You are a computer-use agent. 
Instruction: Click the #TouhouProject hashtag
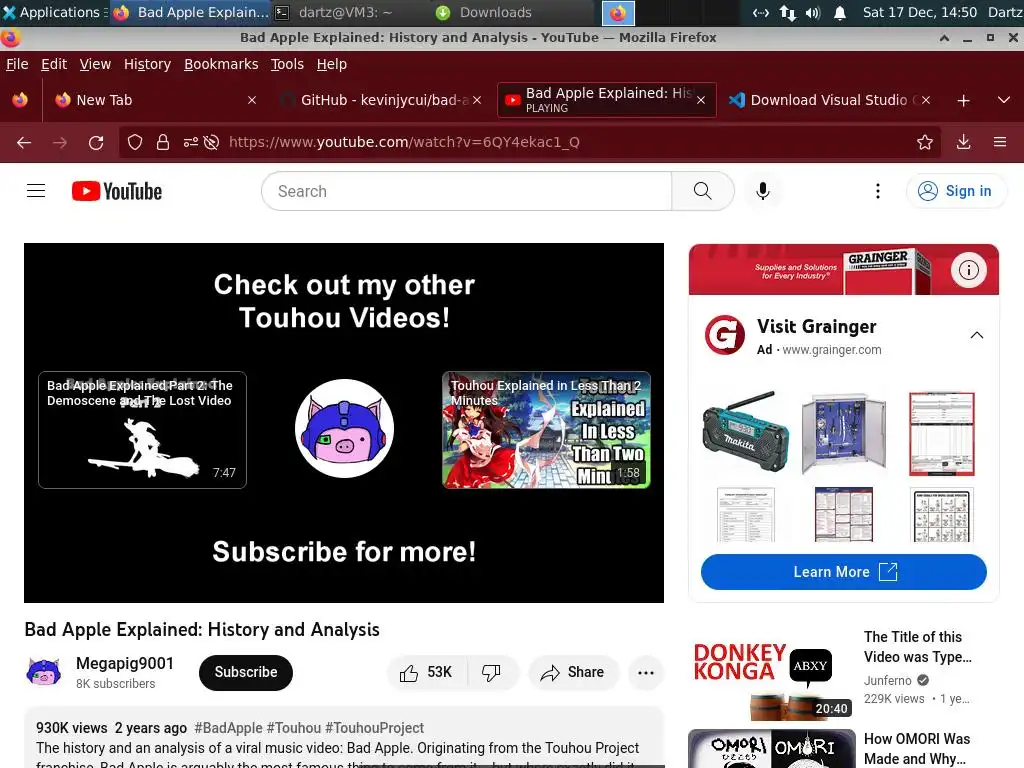click(374, 728)
